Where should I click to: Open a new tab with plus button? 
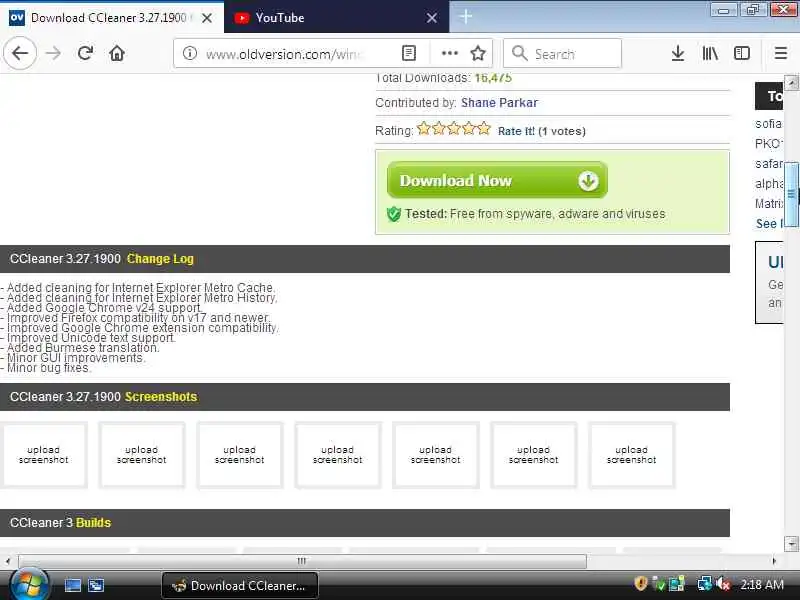pos(465,17)
